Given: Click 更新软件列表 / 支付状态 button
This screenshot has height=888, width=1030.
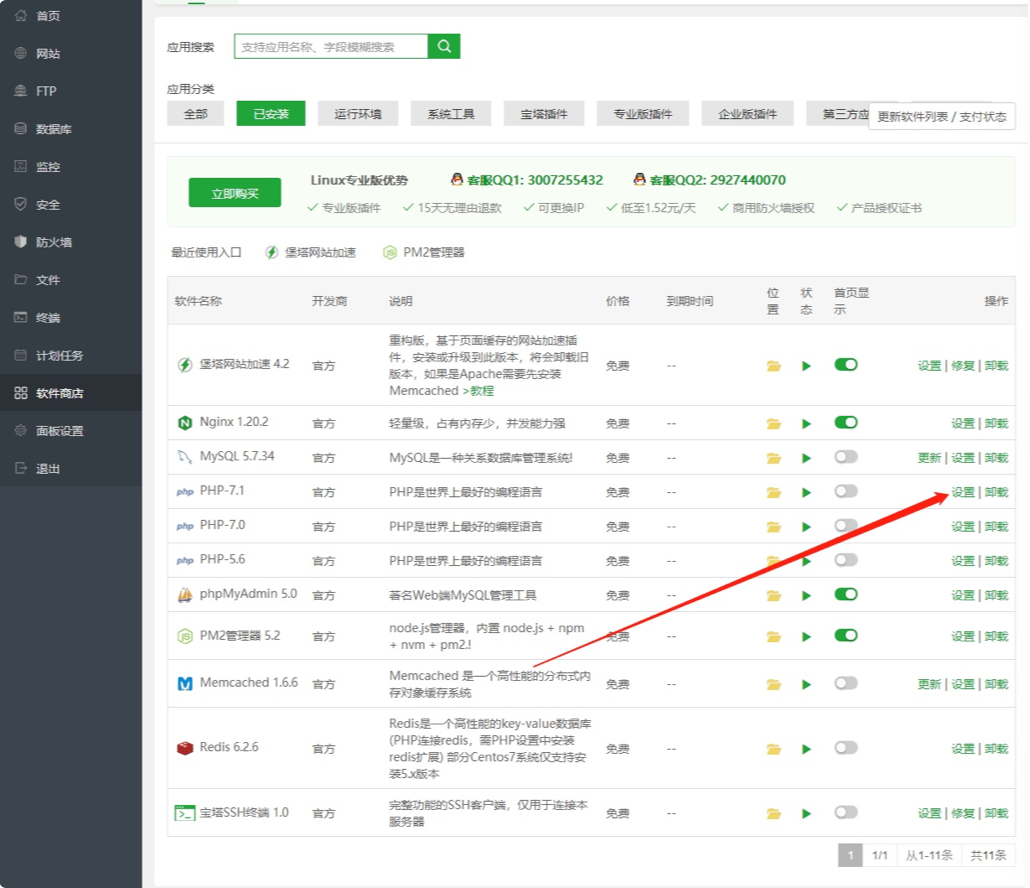Looking at the screenshot, I should click(x=941, y=116).
